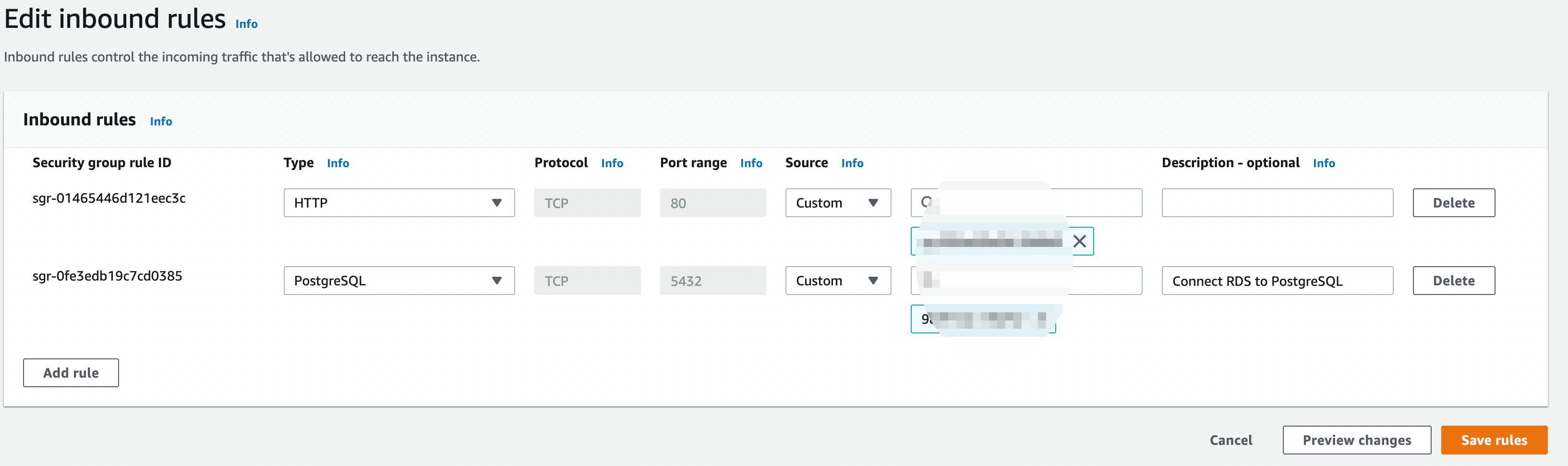
Task: Click the source search field in the PostgreSQL rule
Action: 1025,281
